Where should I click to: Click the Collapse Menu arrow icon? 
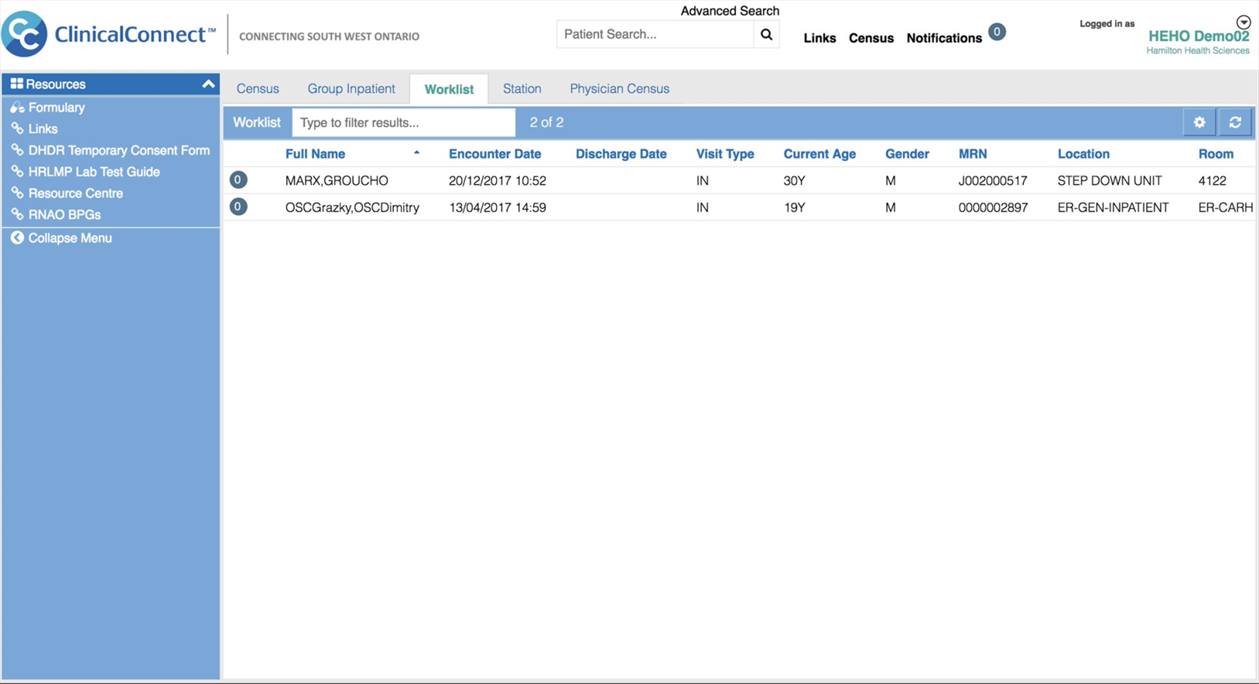click(17, 238)
